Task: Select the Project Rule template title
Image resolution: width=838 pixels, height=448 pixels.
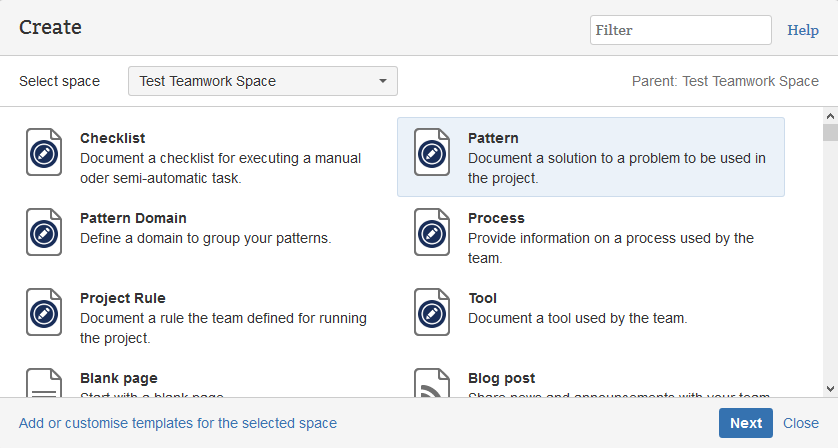Action: (x=123, y=298)
